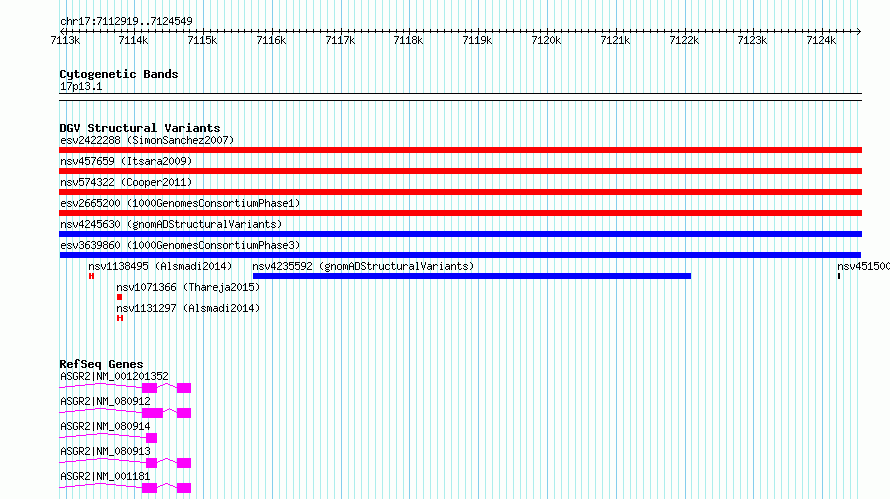This screenshot has width=890, height=499.
Task: Click the 7124k ruler tick label
Action: tap(821, 40)
